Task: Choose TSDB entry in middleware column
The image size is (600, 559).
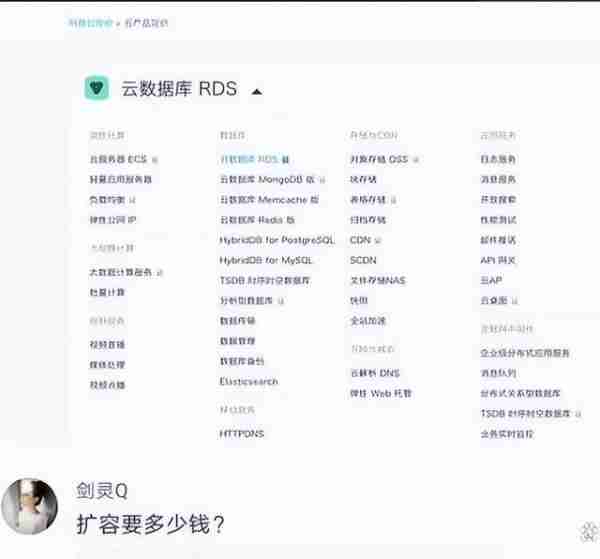Action: pyautogui.click(x=526, y=414)
